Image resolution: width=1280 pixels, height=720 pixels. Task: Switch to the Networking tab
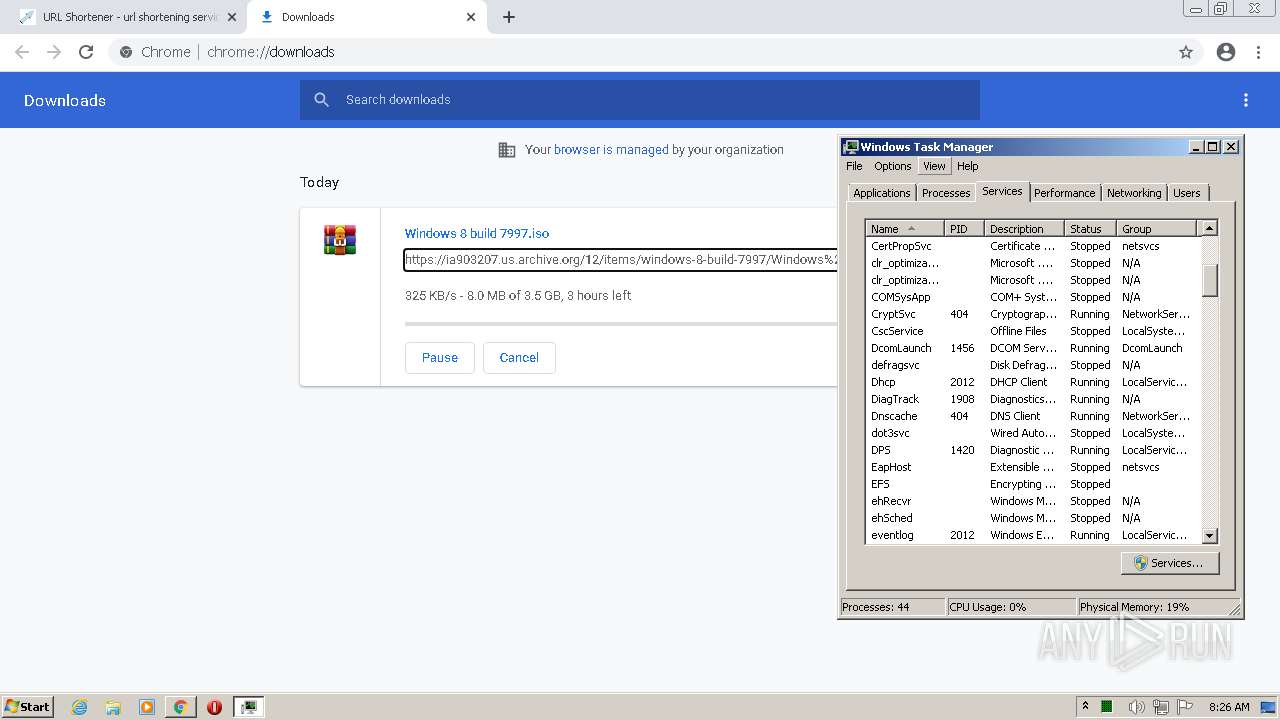pos(1134,193)
